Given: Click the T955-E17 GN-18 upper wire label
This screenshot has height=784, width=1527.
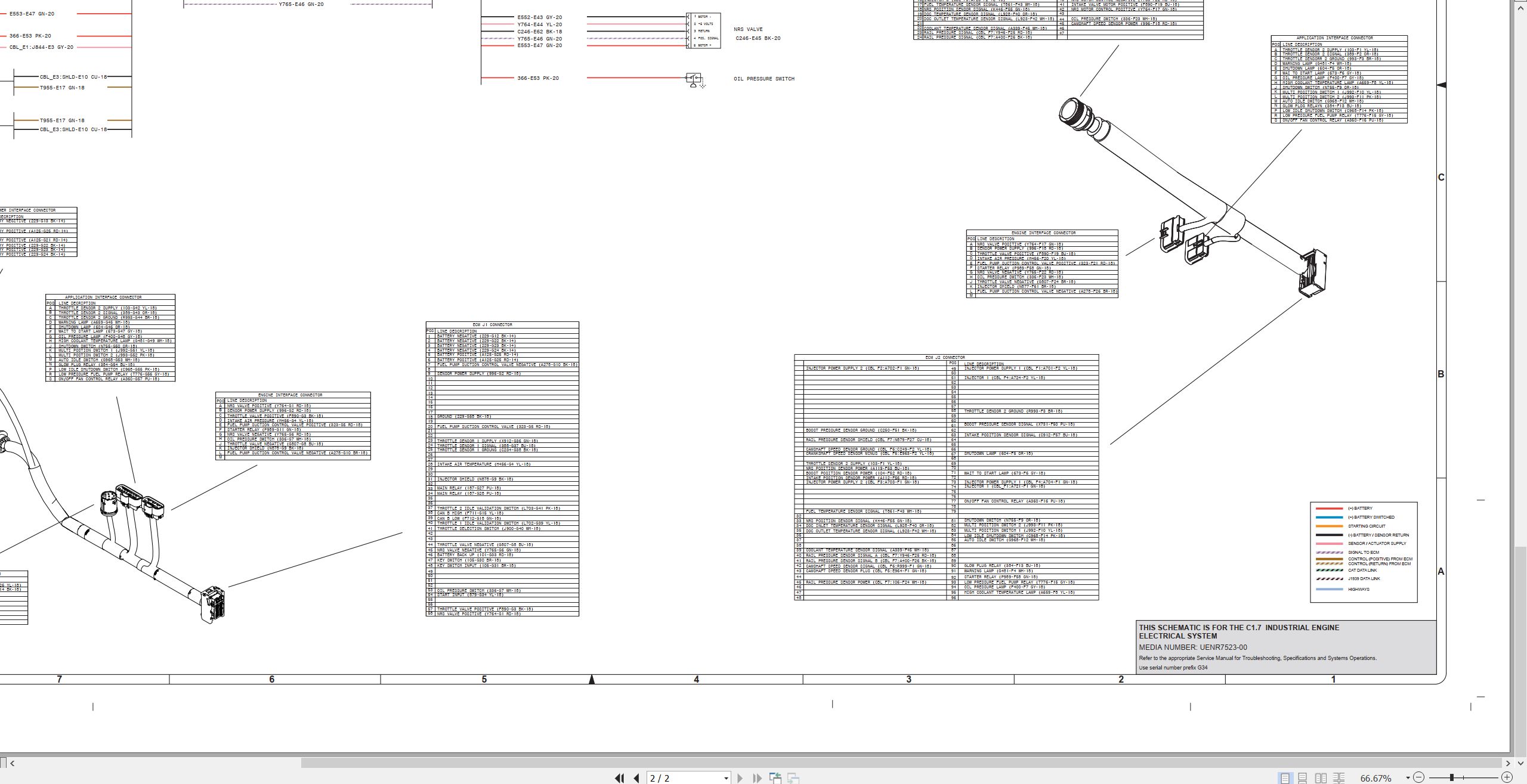Looking at the screenshot, I should [62, 88].
